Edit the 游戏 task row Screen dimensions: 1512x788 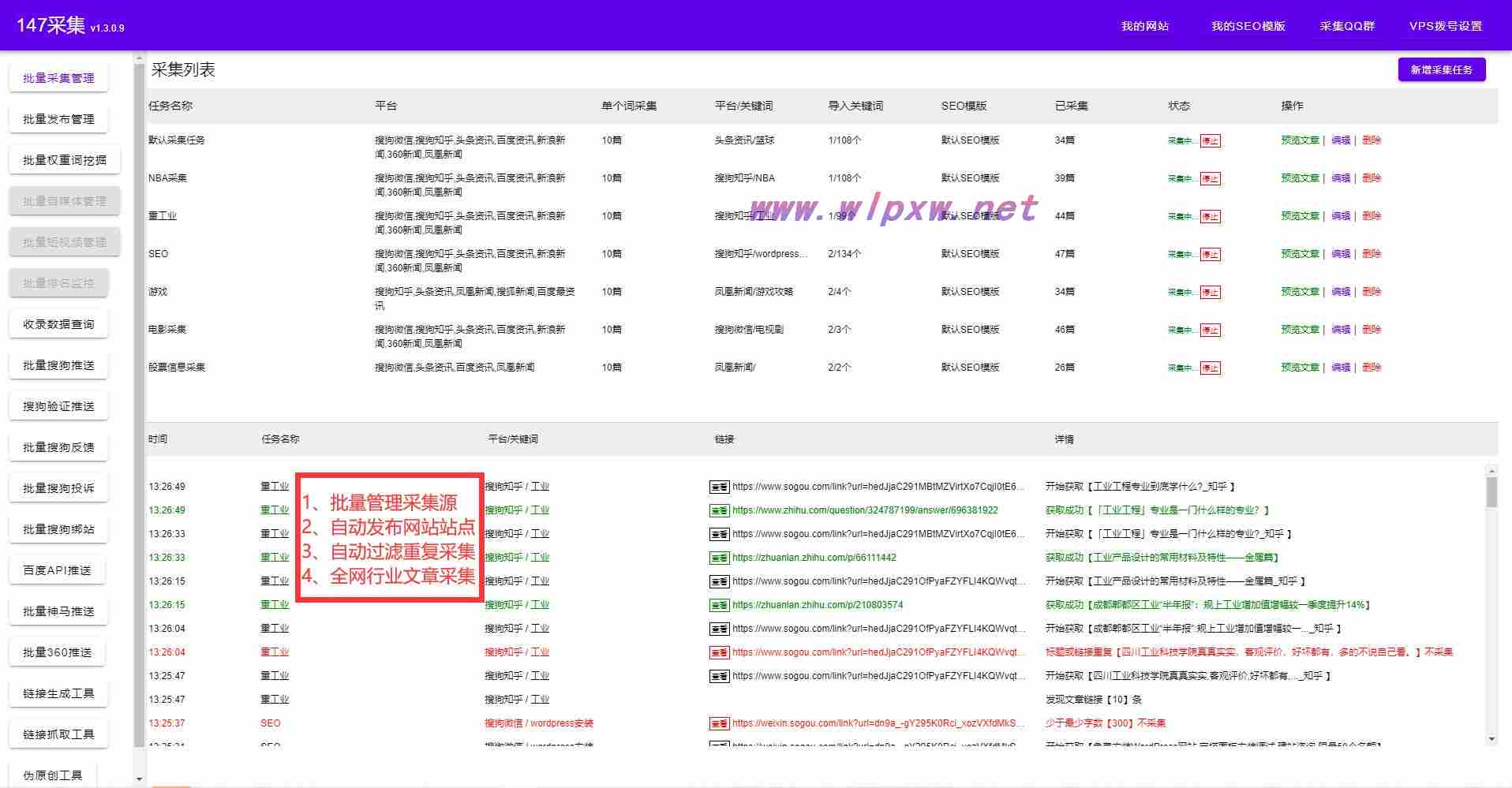pos(1341,292)
